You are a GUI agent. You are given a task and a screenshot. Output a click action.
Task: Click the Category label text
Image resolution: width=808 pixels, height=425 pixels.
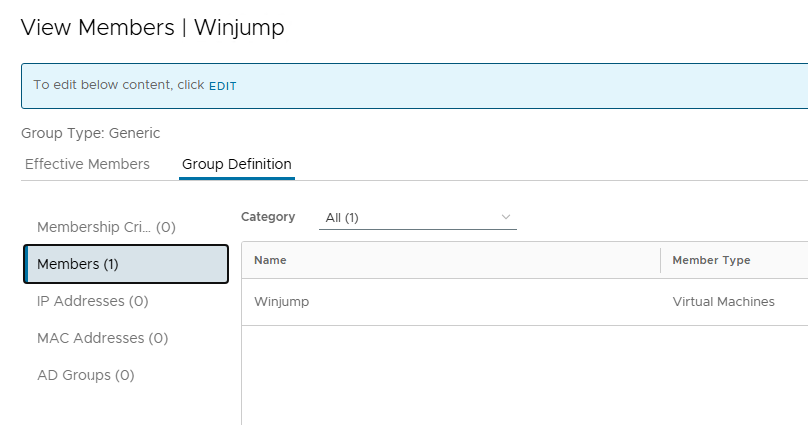click(268, 217)
